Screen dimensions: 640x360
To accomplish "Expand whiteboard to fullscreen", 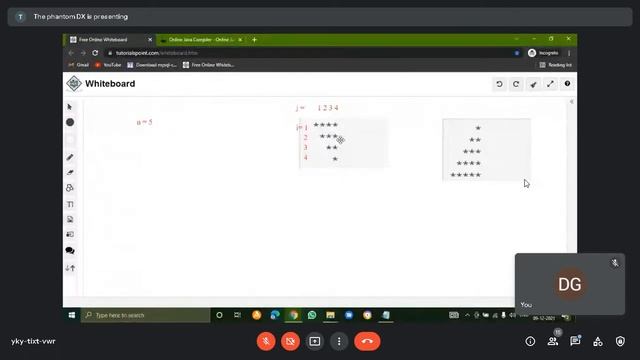I will [550, 84].
